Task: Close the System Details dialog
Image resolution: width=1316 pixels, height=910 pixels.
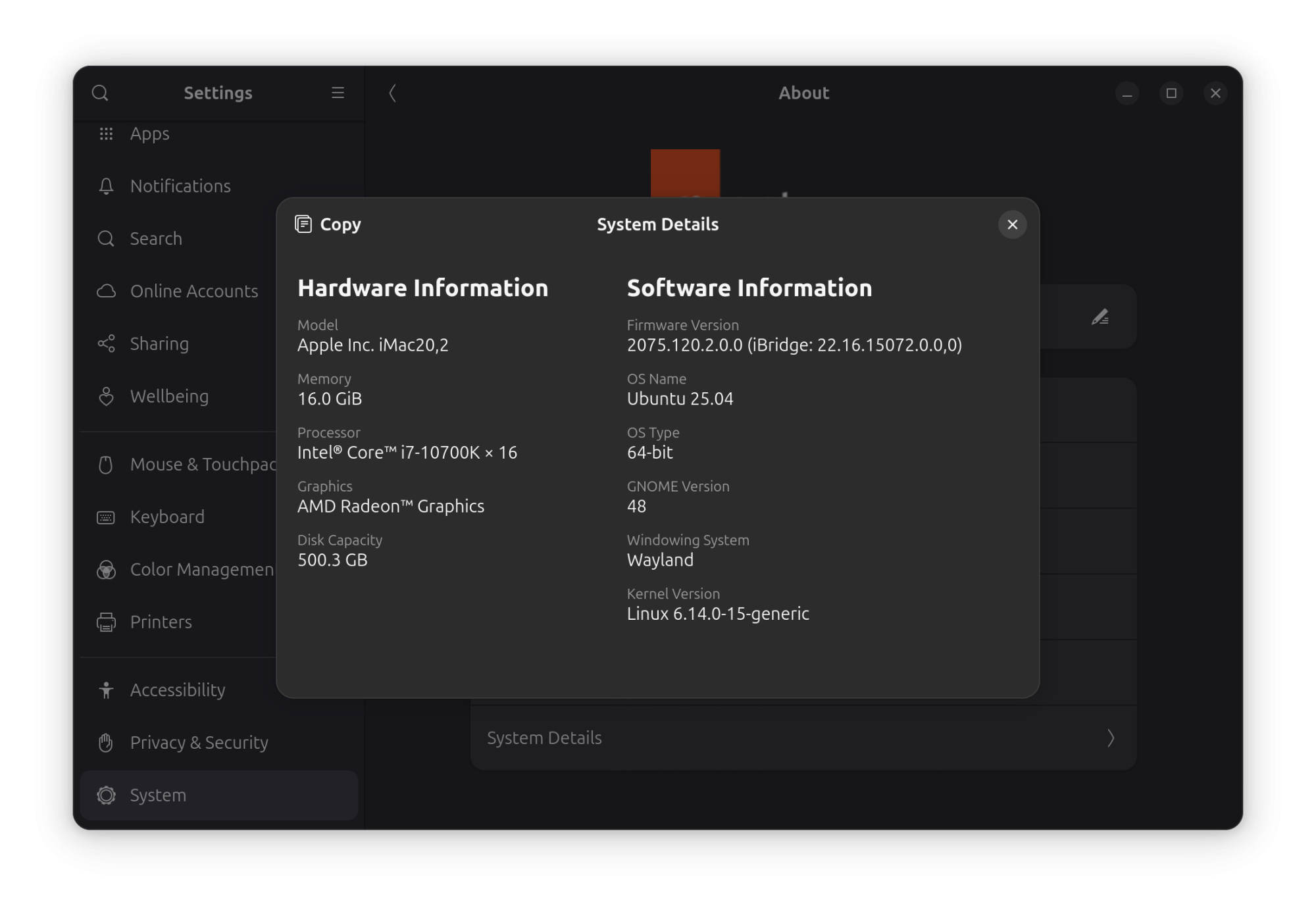Action: pos(1012,224)
